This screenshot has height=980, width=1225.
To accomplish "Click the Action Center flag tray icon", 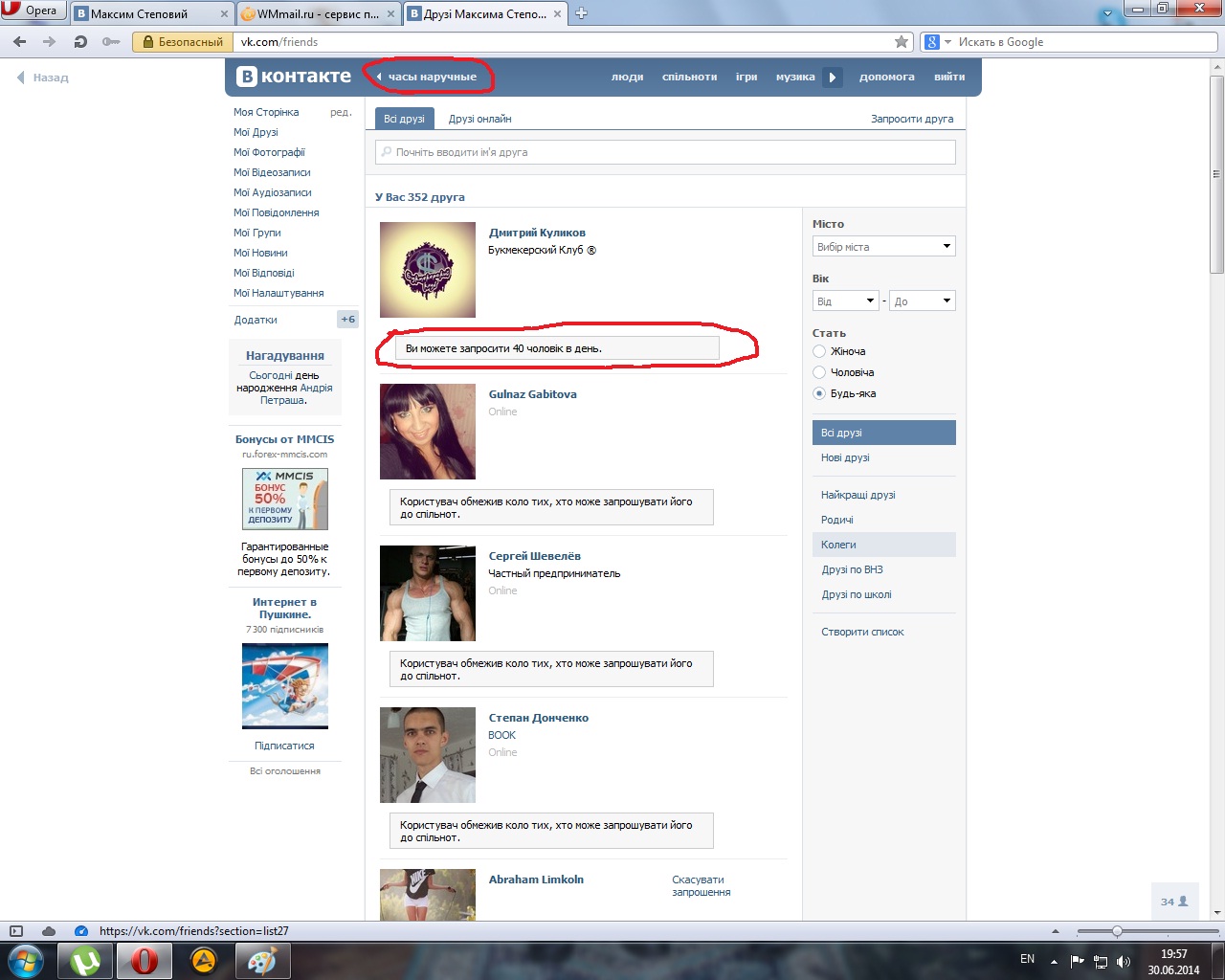I will [x=1078, y=961].
